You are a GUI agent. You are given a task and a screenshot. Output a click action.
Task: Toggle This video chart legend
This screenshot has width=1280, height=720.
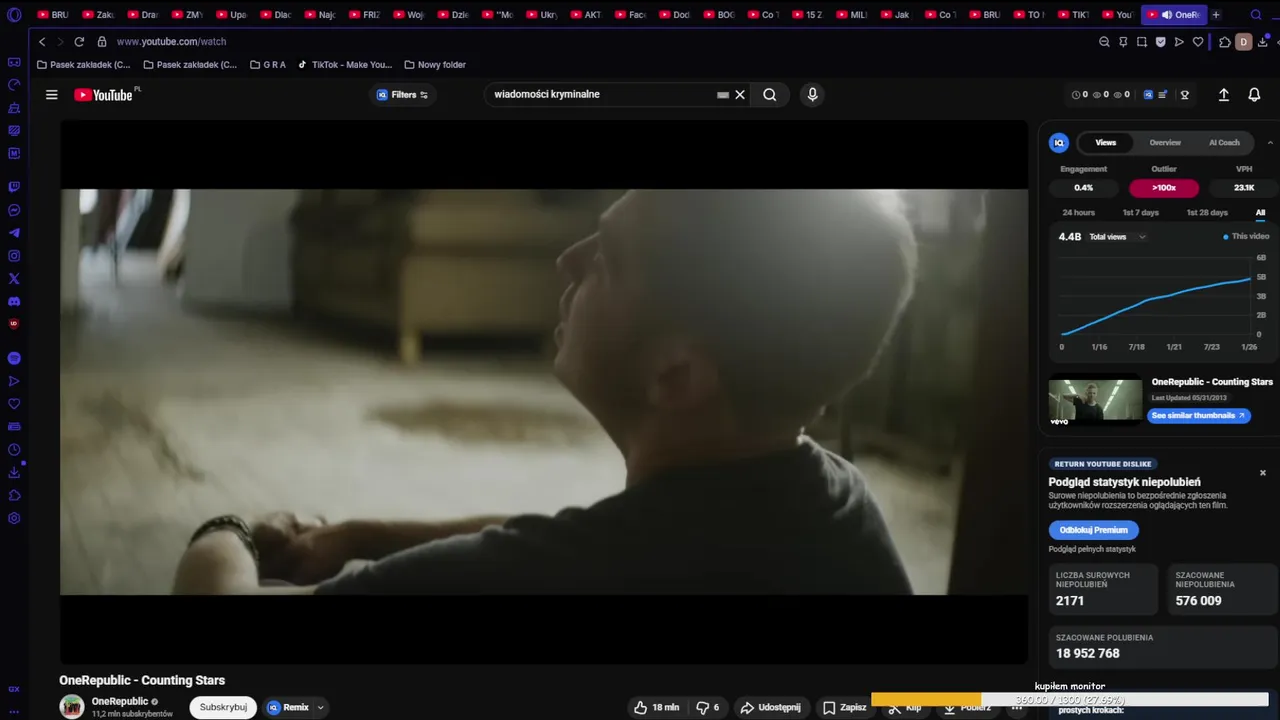tap(1247, 237)
